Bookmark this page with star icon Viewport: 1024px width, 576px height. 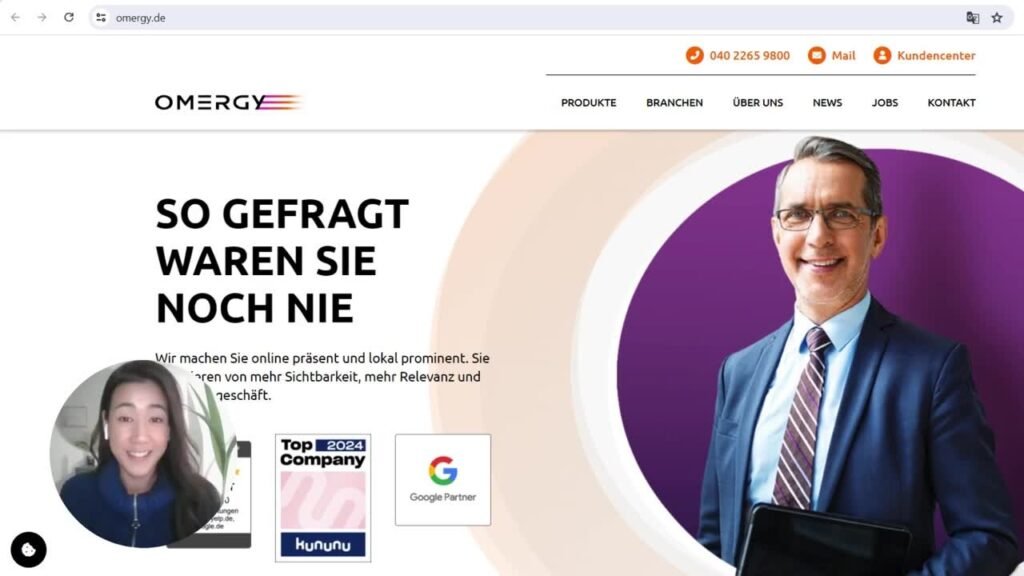point(997,18)
